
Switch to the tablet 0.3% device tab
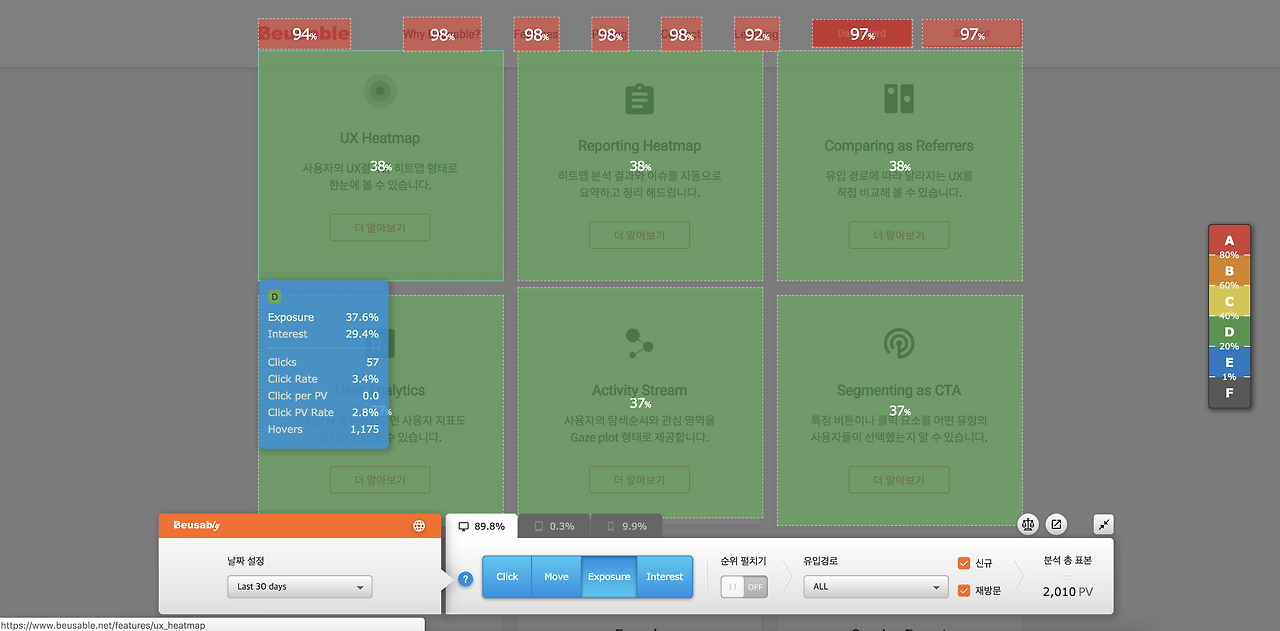pos(554,526)
